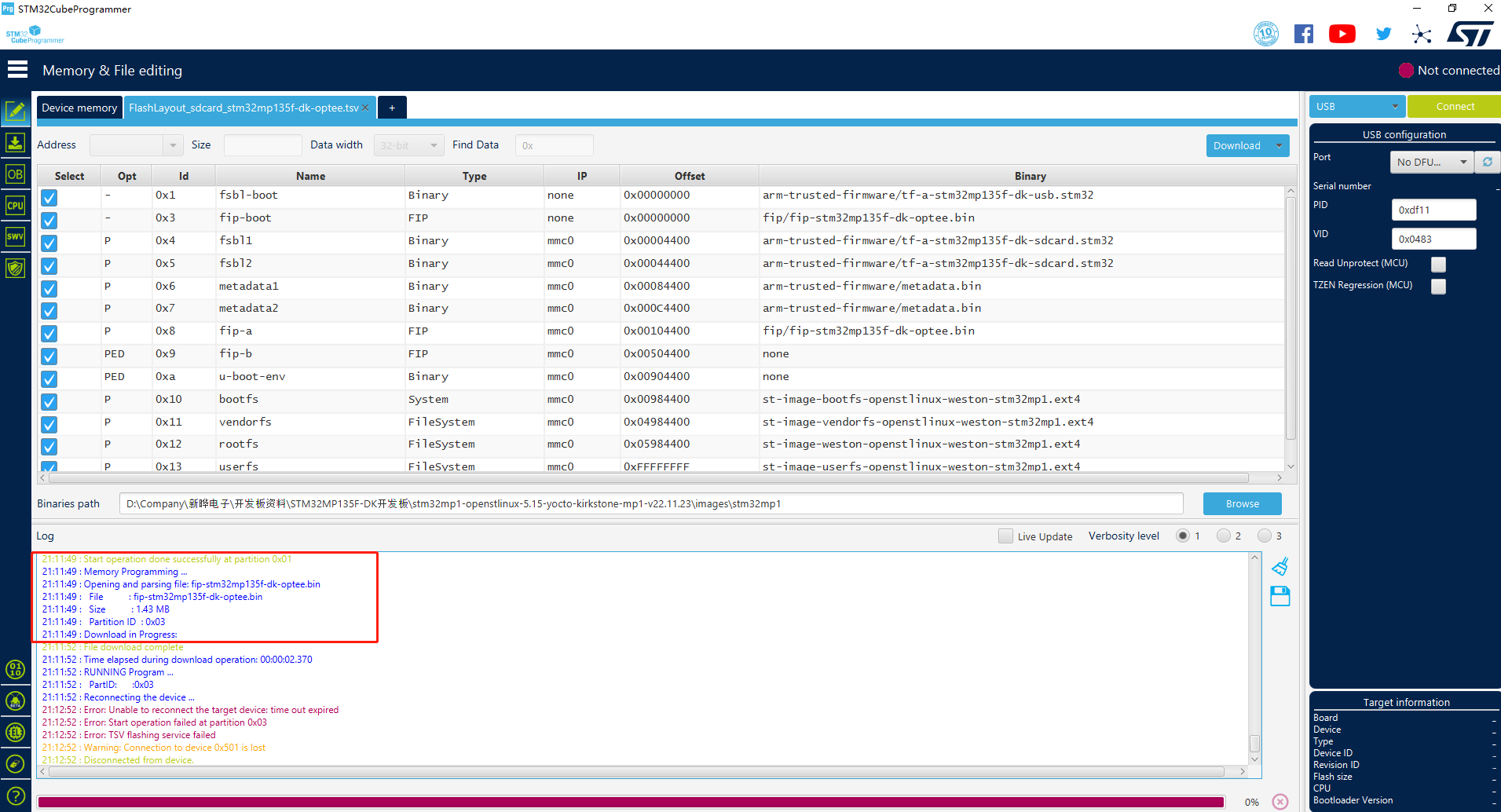This screenshot has height=812, width=1501.
Task: Expand the Address dropdown
Action: coord(173,145)
